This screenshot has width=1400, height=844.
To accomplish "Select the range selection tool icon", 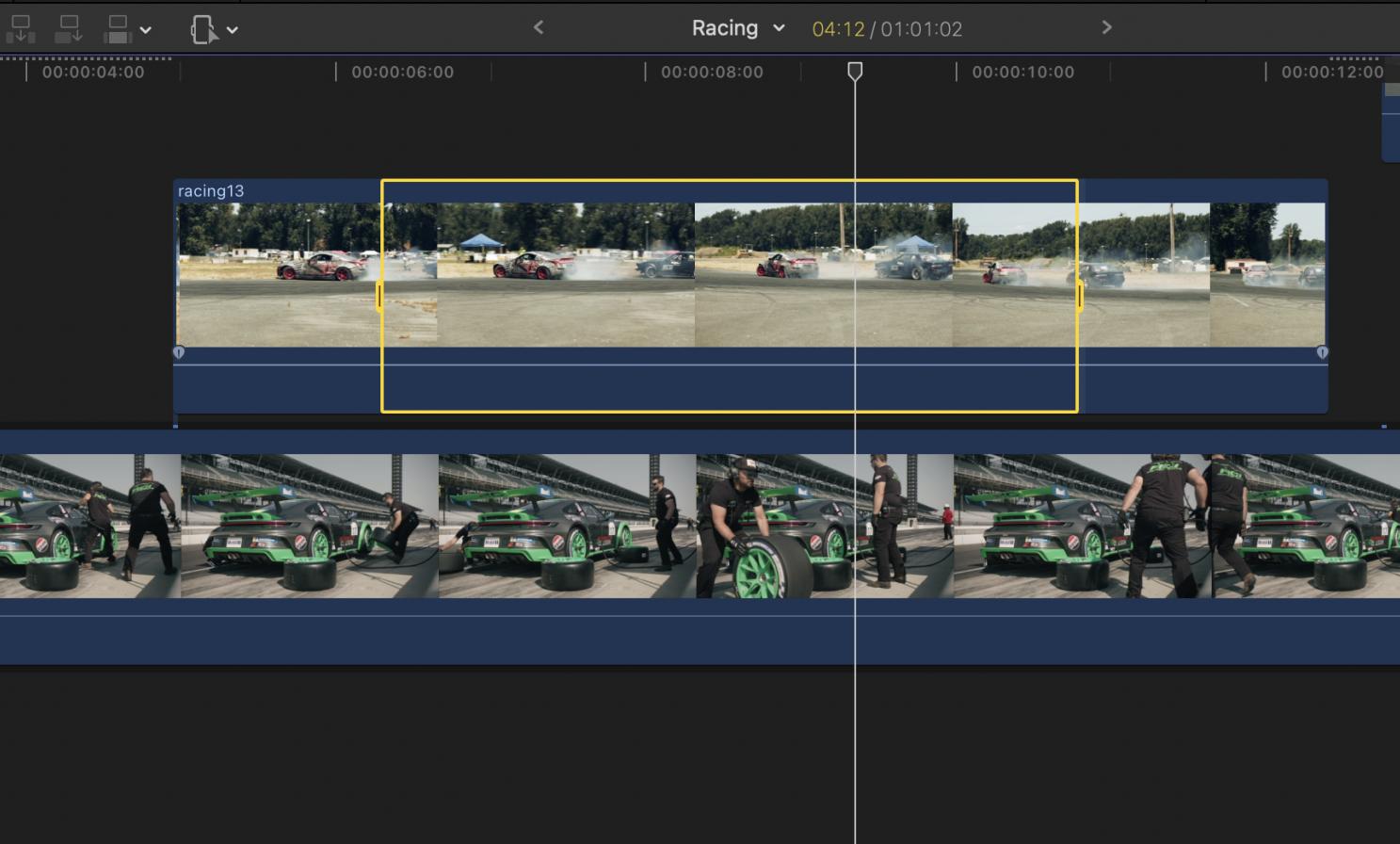I will pyautogui.click(x=203, y=29).
